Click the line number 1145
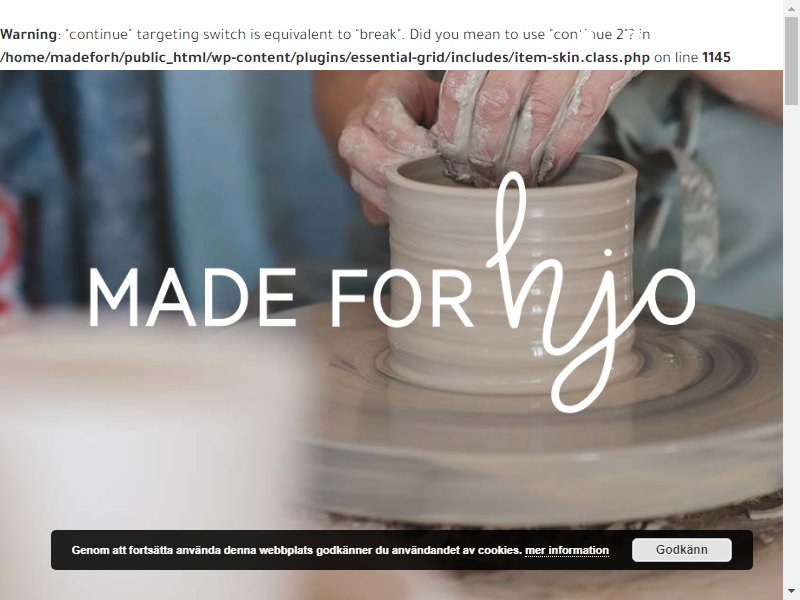The height and width of the screenshot is (600, 800). [x=716, y=57]
